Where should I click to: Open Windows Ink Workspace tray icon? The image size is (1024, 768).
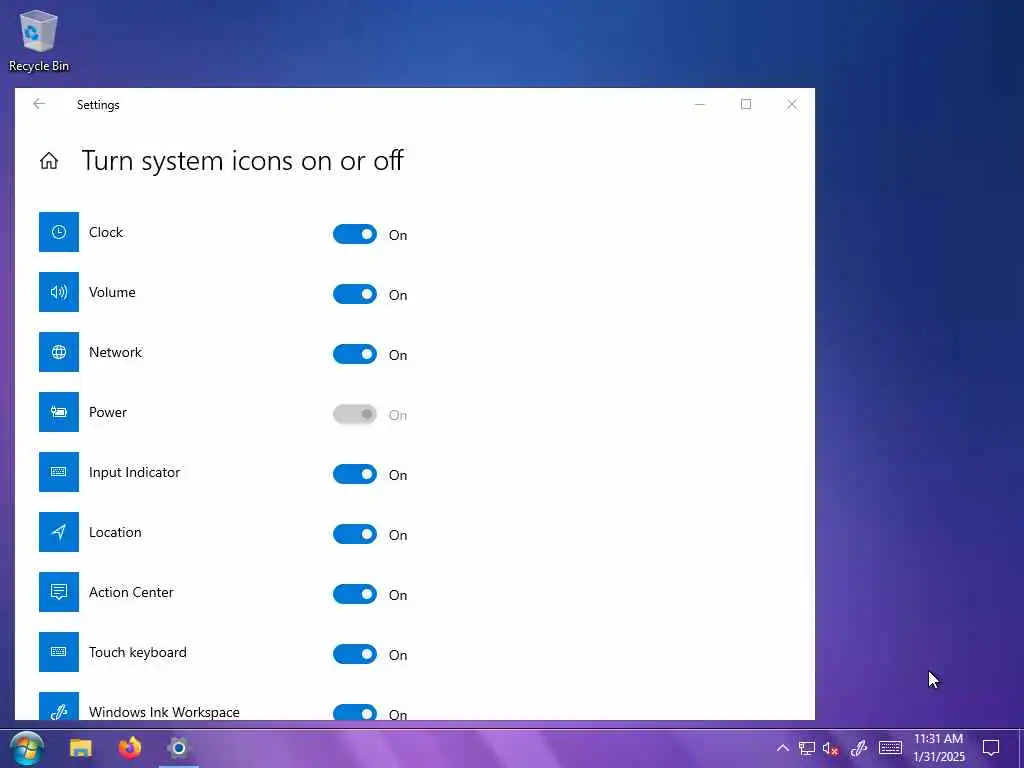[858, 748]
